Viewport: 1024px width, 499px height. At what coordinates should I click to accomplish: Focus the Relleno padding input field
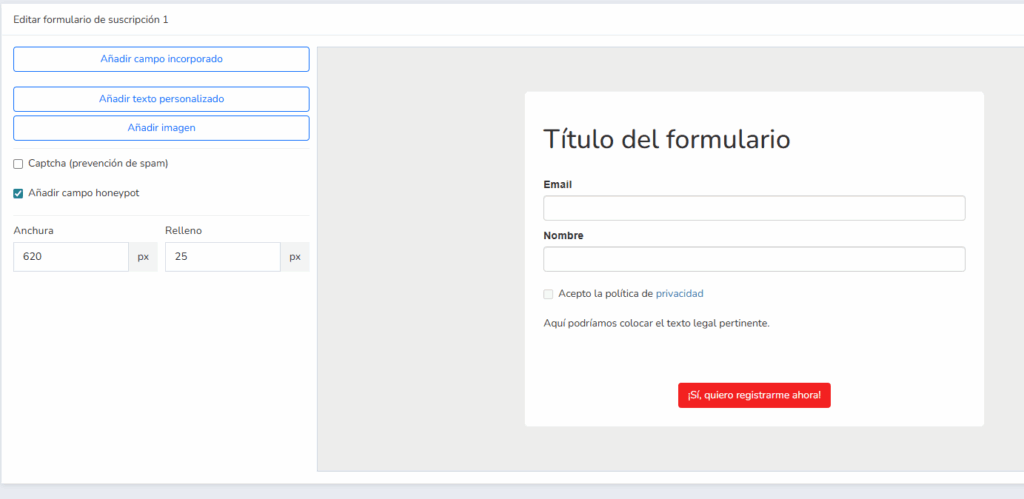point(222,257)
